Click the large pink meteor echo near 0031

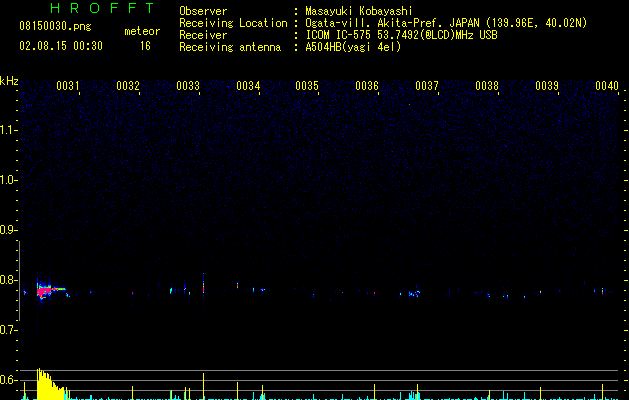tap(44, 291)
